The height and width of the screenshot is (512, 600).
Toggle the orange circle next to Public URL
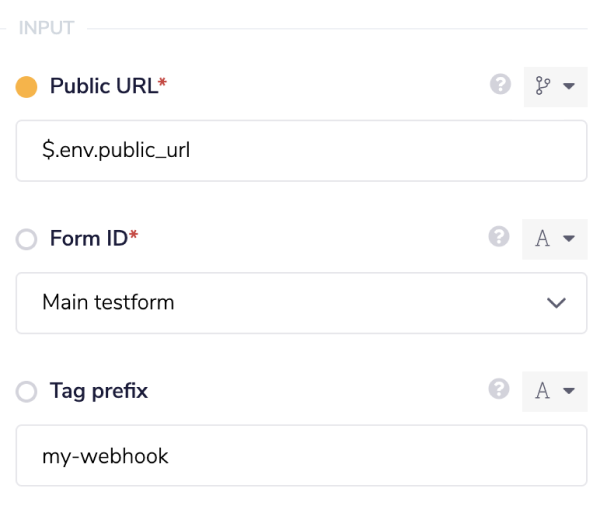tap(27, 87)
